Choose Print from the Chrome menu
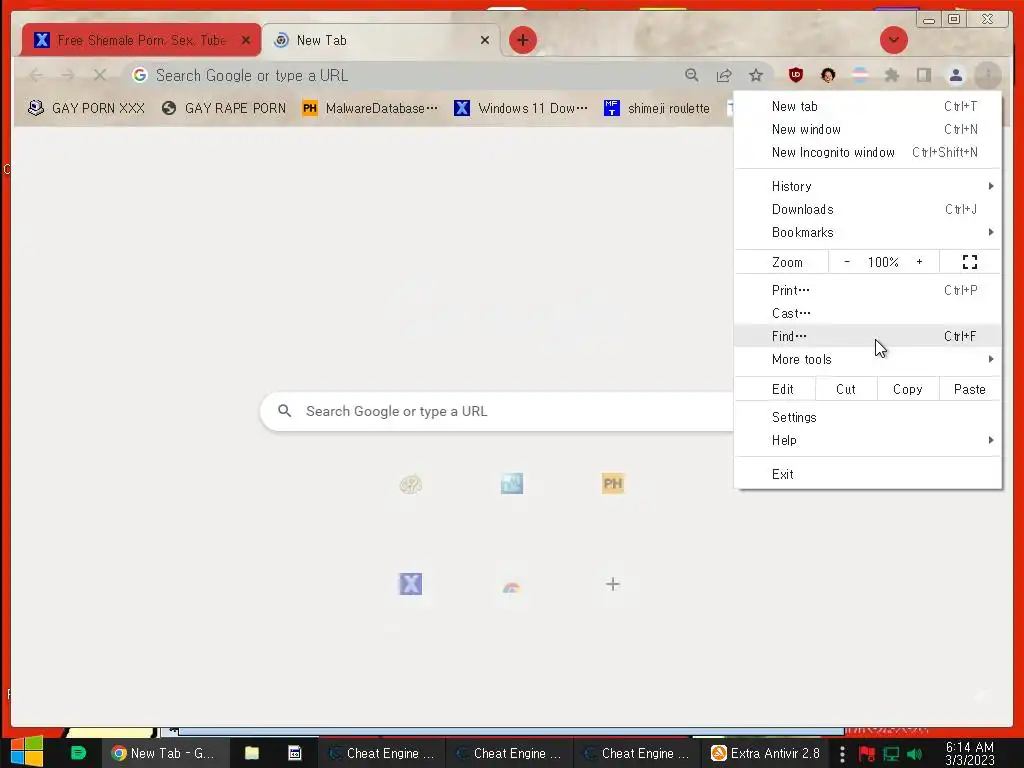Screen dimensions: 1024x768 point(868,290)
